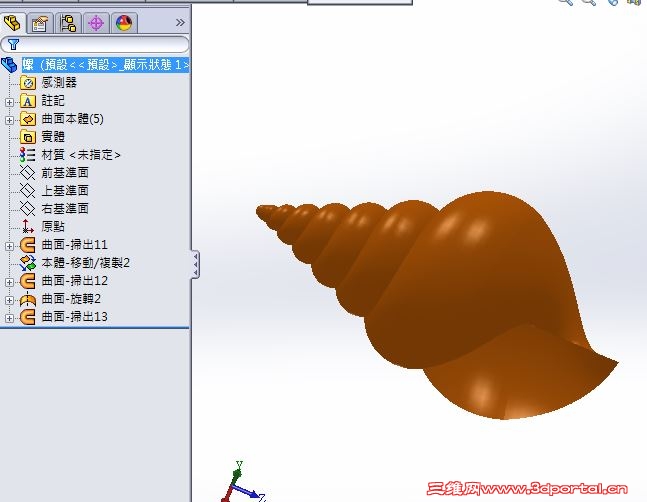Click the sensors folder icon
This screenshot has height=502, width=647.
pos(28,83)
